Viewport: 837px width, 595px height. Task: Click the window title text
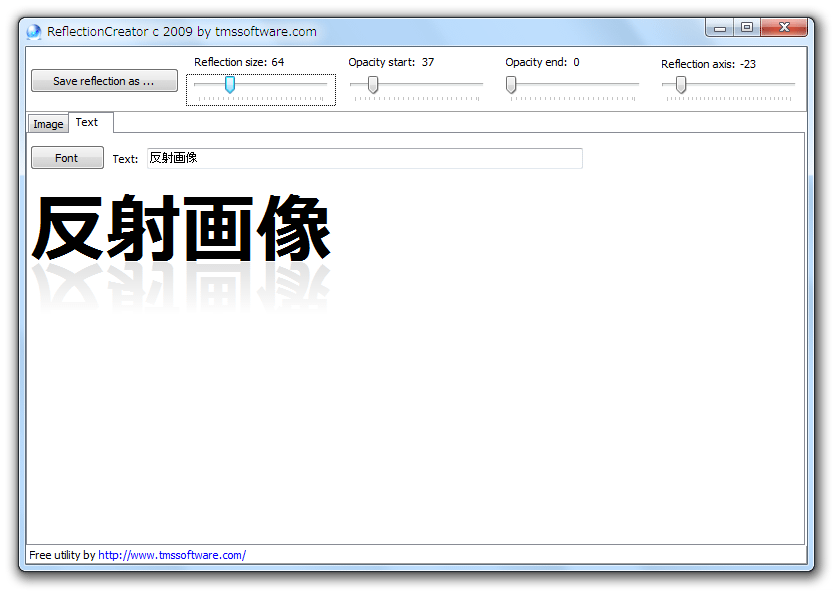pos(181,31)
